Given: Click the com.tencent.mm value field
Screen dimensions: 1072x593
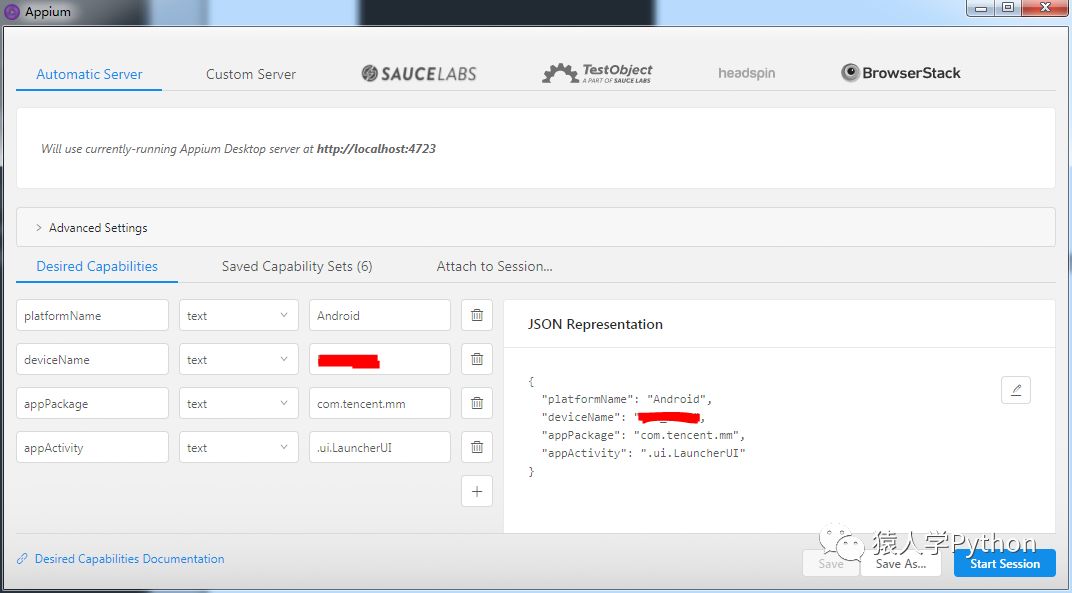Looking at the screenshot, I should pyautogui.click(x=379, y=404).
